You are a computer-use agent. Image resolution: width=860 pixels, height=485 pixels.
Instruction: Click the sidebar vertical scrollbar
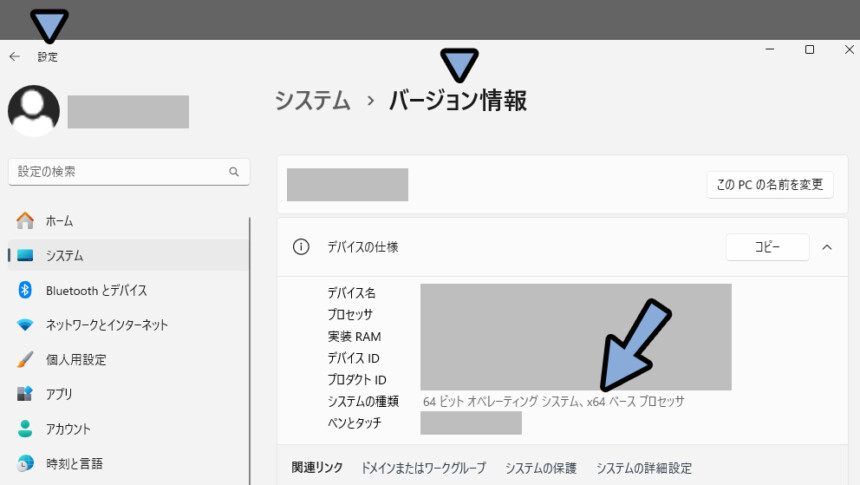(x=250, y=351)
